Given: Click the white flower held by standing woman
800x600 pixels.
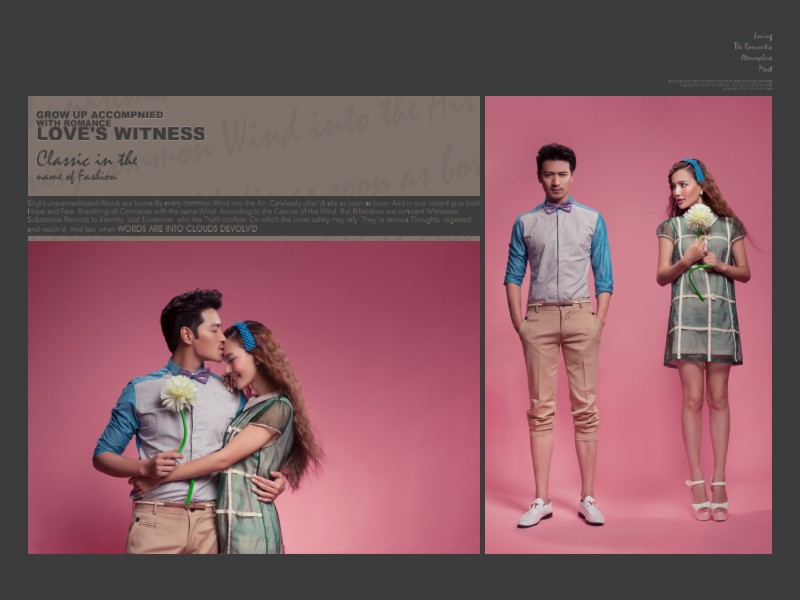Looking at the screenshot, I should click(699, 217).
